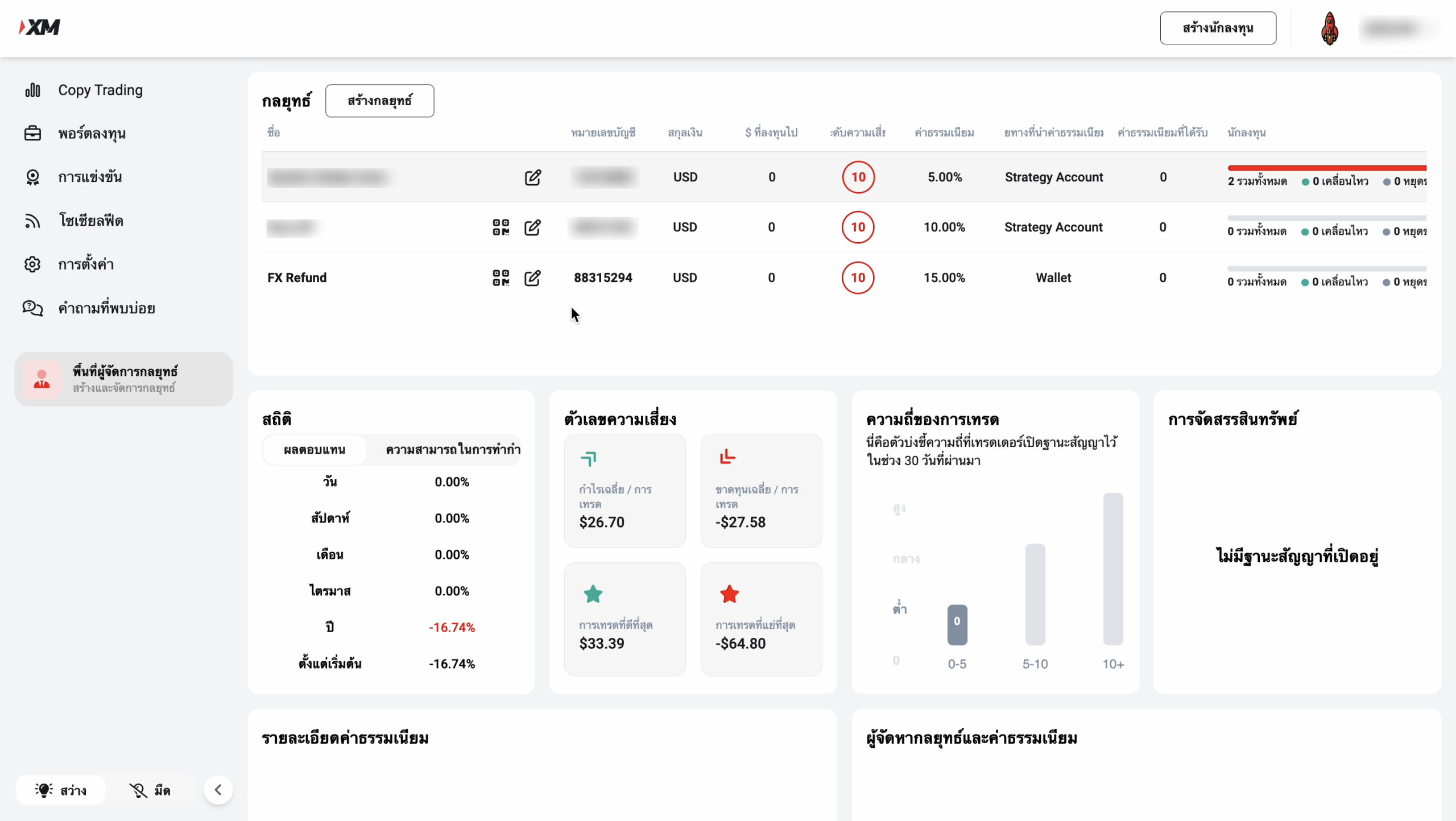The width and height of the screenshot is (1456, 821).
Task: Click risk level badge in 5.00% row
Action: point(858,177)
